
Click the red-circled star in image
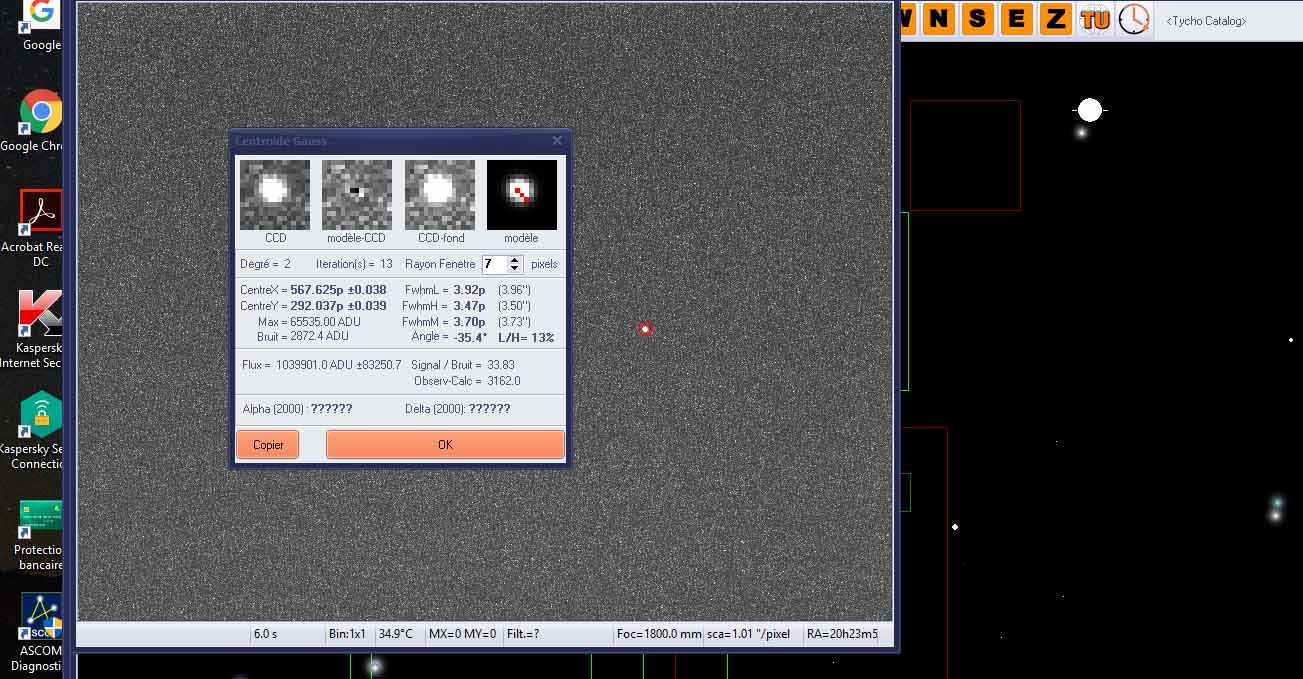coord(645,329)
